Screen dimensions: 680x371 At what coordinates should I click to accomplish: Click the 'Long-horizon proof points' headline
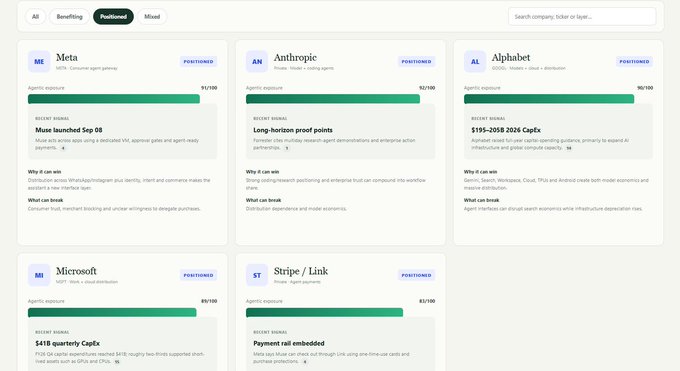click(293, 130)
